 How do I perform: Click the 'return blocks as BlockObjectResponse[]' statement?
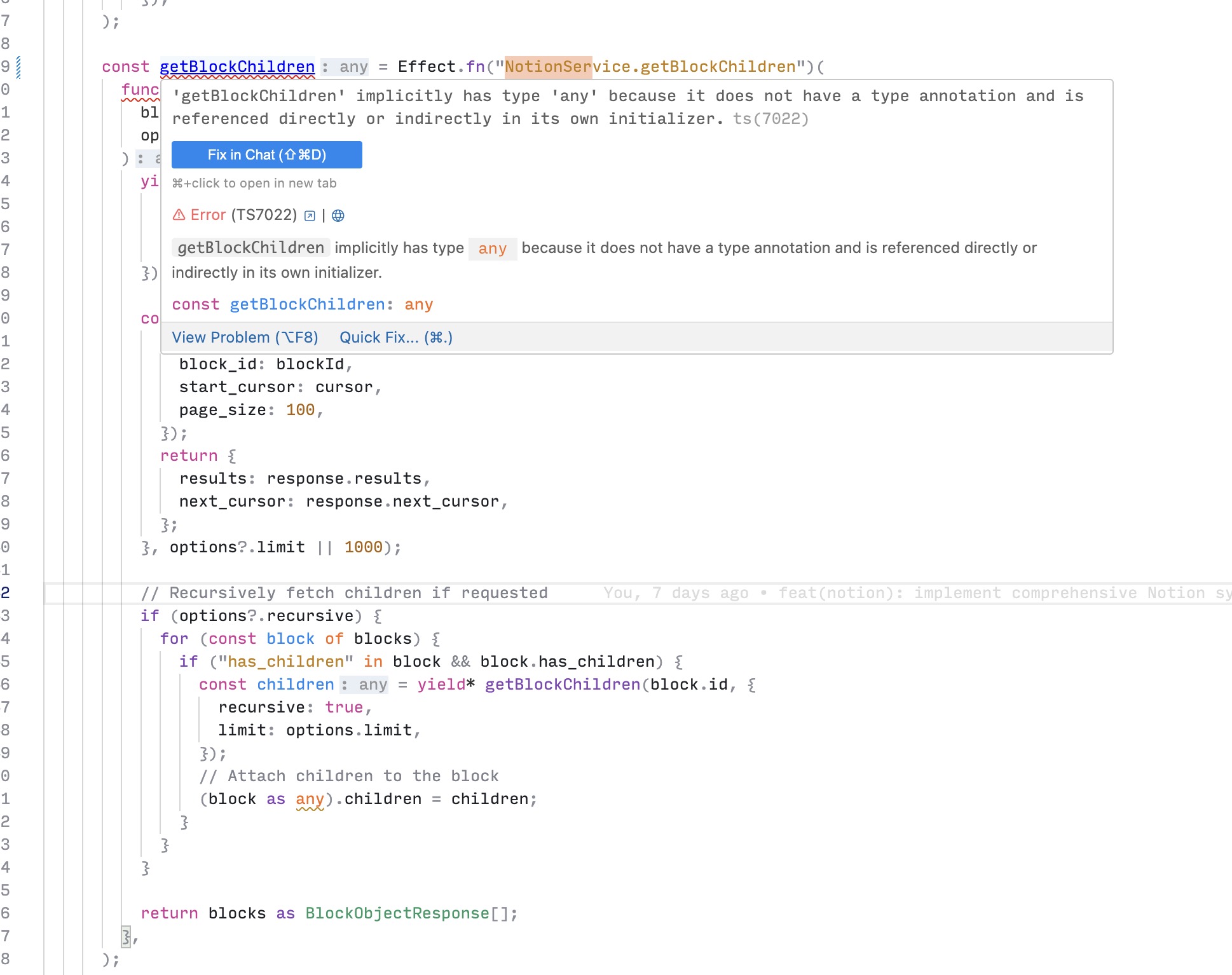point(329,913)
